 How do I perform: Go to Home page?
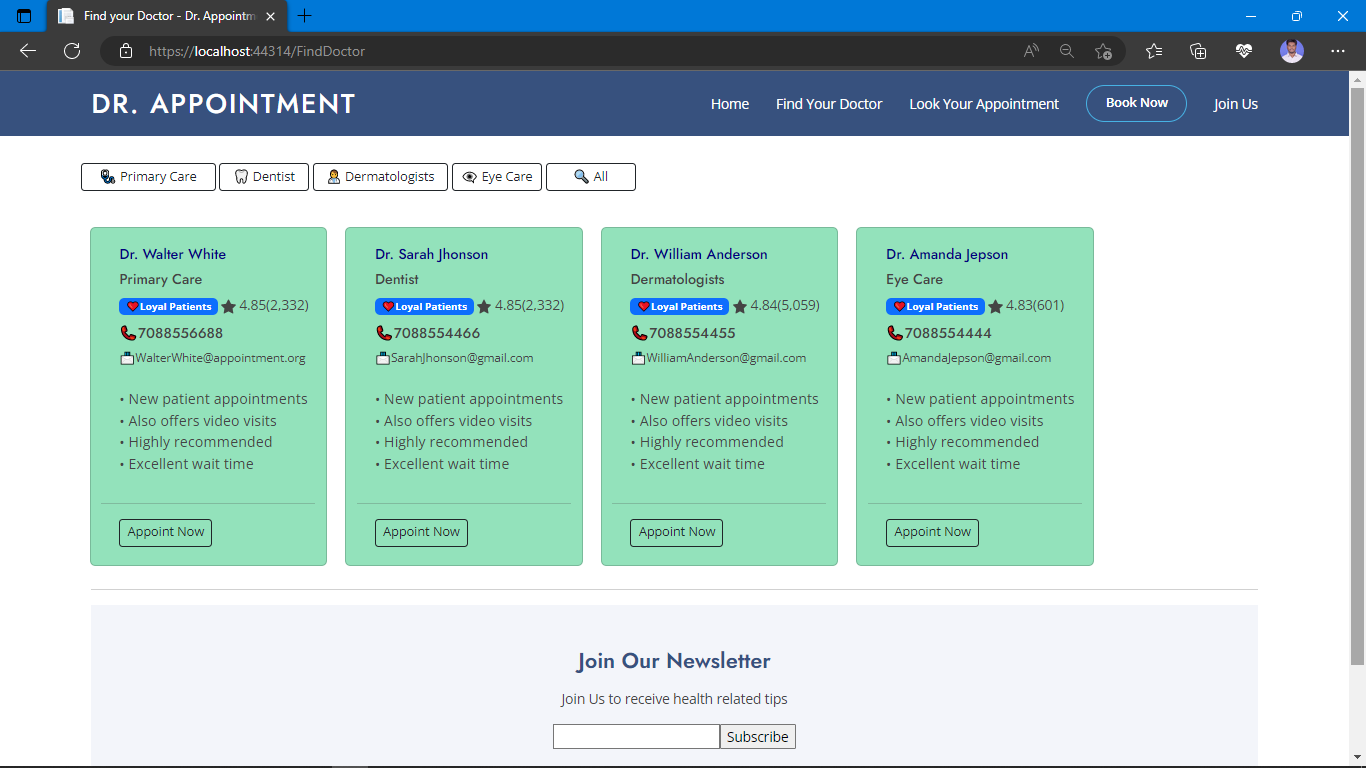(x=730, y=104)
